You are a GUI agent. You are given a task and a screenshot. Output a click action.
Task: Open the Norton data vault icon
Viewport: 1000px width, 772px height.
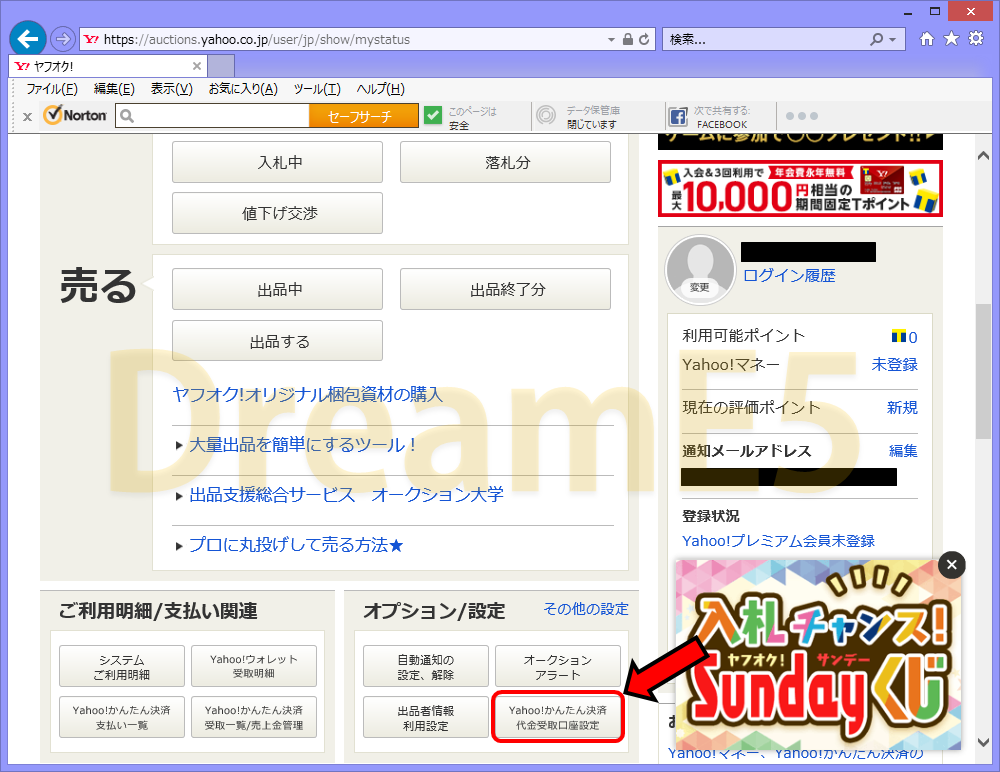tap(546, 115)
